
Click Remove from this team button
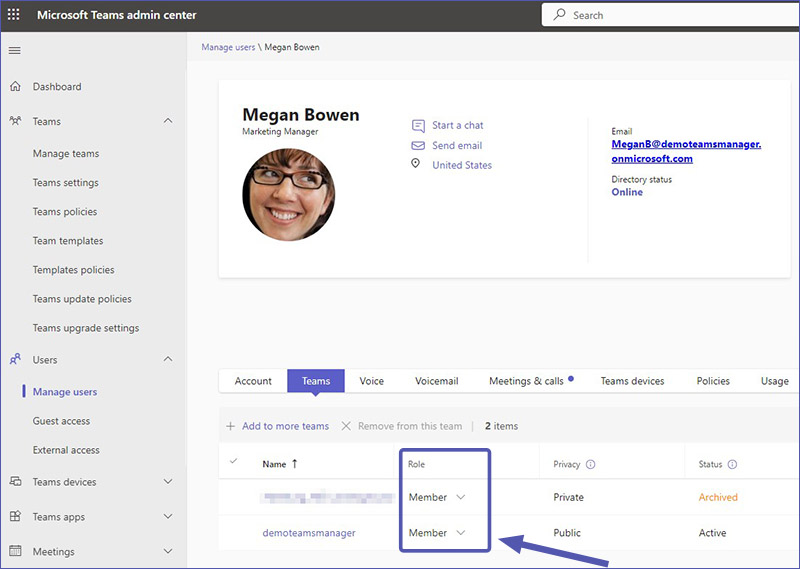pyautogui.click(x=402, y=426)
